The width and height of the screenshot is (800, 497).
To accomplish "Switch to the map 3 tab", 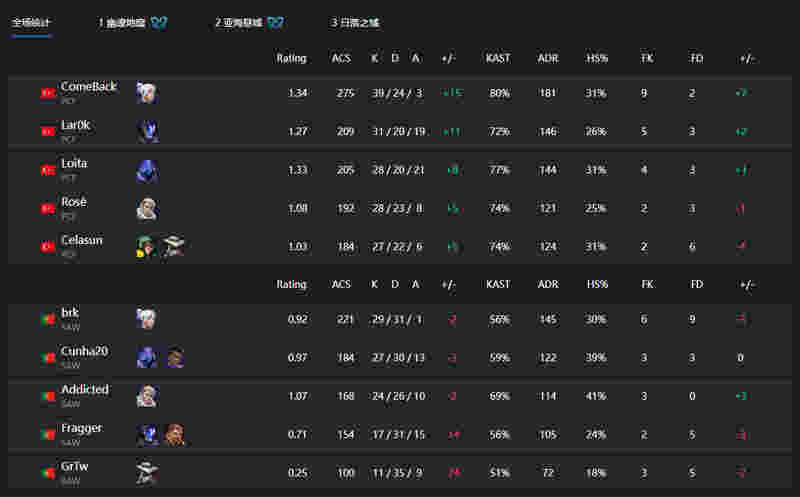I will (x=355, y=23).
